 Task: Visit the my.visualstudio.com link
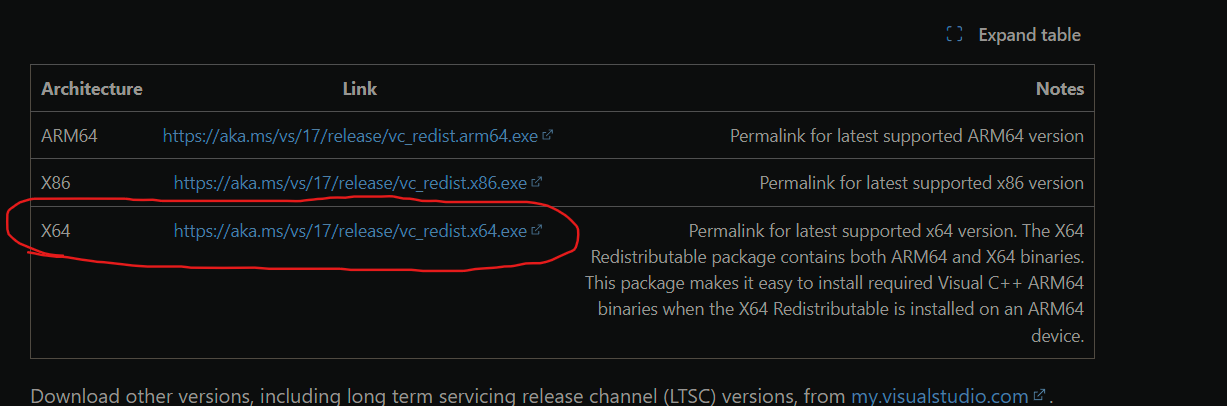939,396
